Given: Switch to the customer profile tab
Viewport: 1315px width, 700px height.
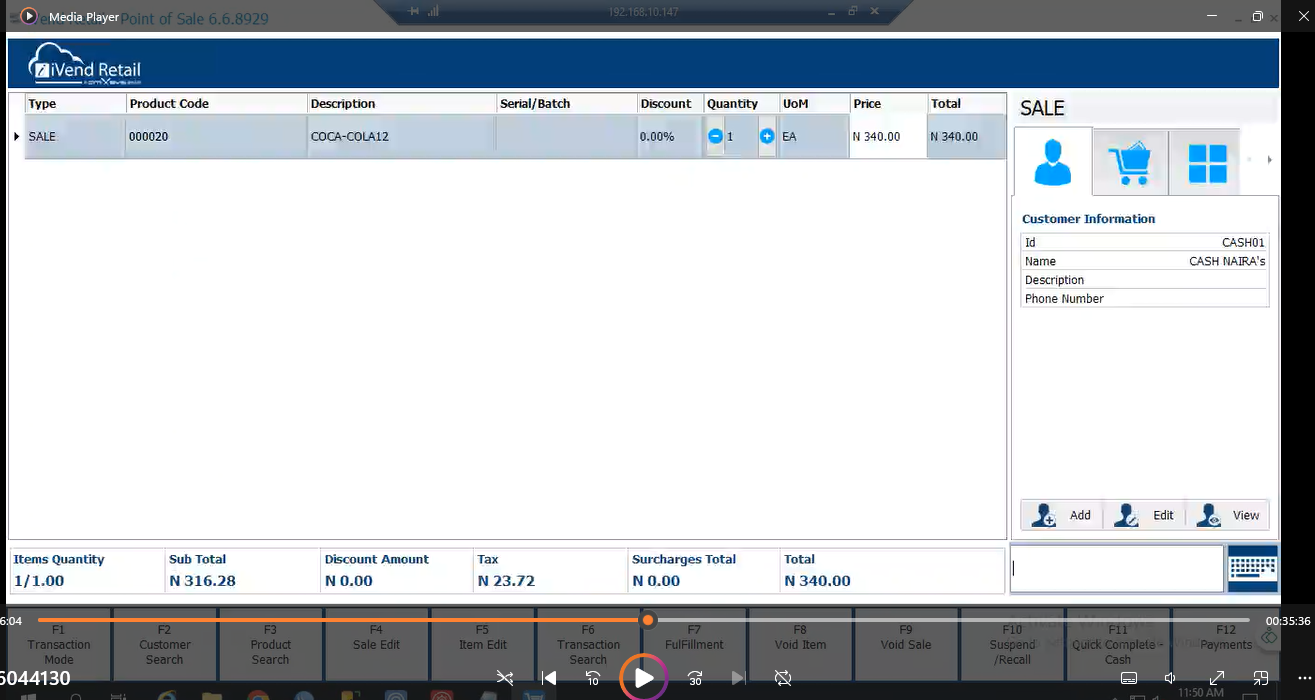Looking at the screenshot, I should point(1053,162).
